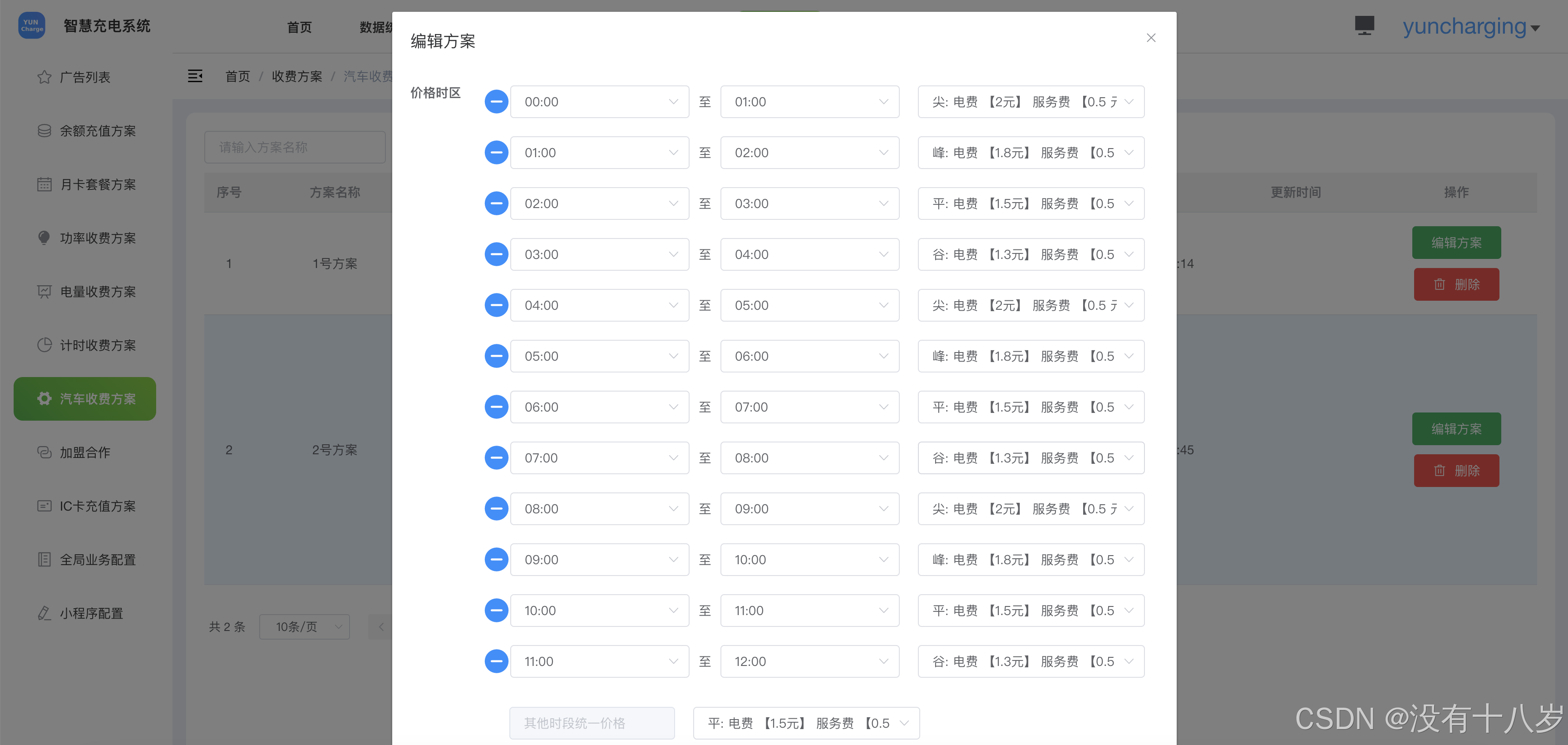Click the minus icon on 05:00 row
The height and width of the screenshot is (745, 1568).
(496, 356)
